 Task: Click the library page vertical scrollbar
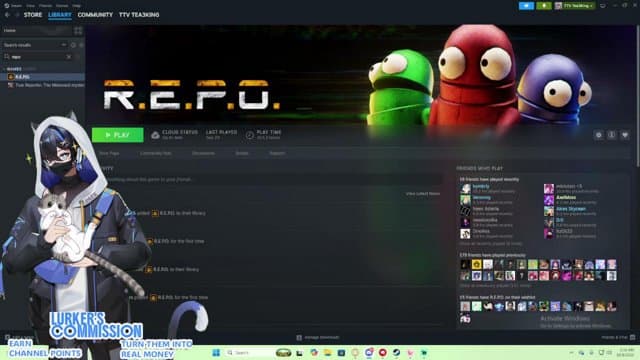point(638,96)
